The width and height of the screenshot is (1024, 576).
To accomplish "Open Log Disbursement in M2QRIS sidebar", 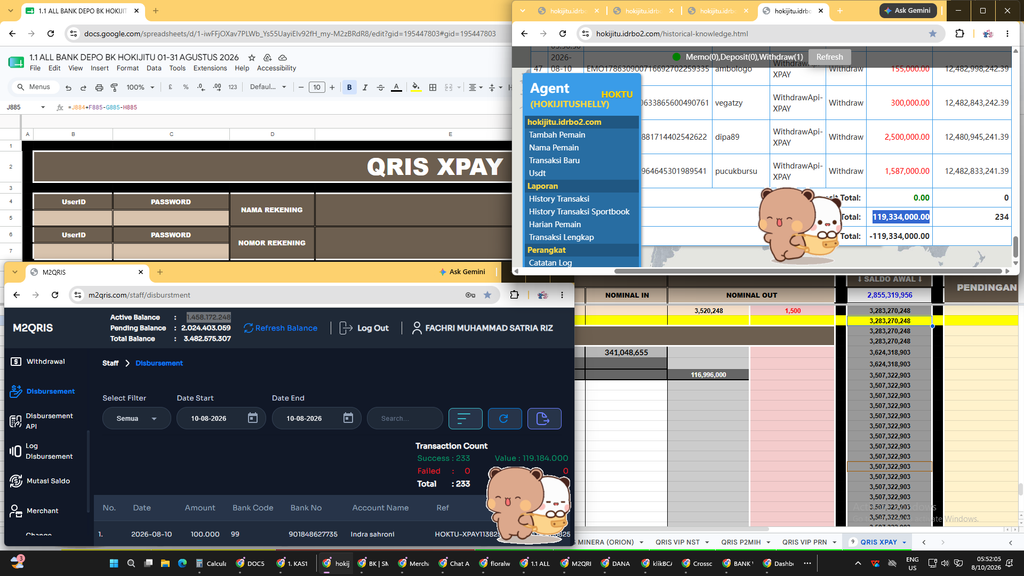I will pyautogui.click(x=41, y=451).
